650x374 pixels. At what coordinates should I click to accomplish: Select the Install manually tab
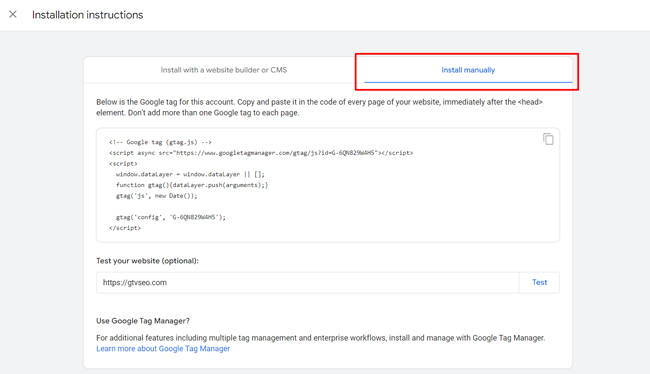(468, 70)
